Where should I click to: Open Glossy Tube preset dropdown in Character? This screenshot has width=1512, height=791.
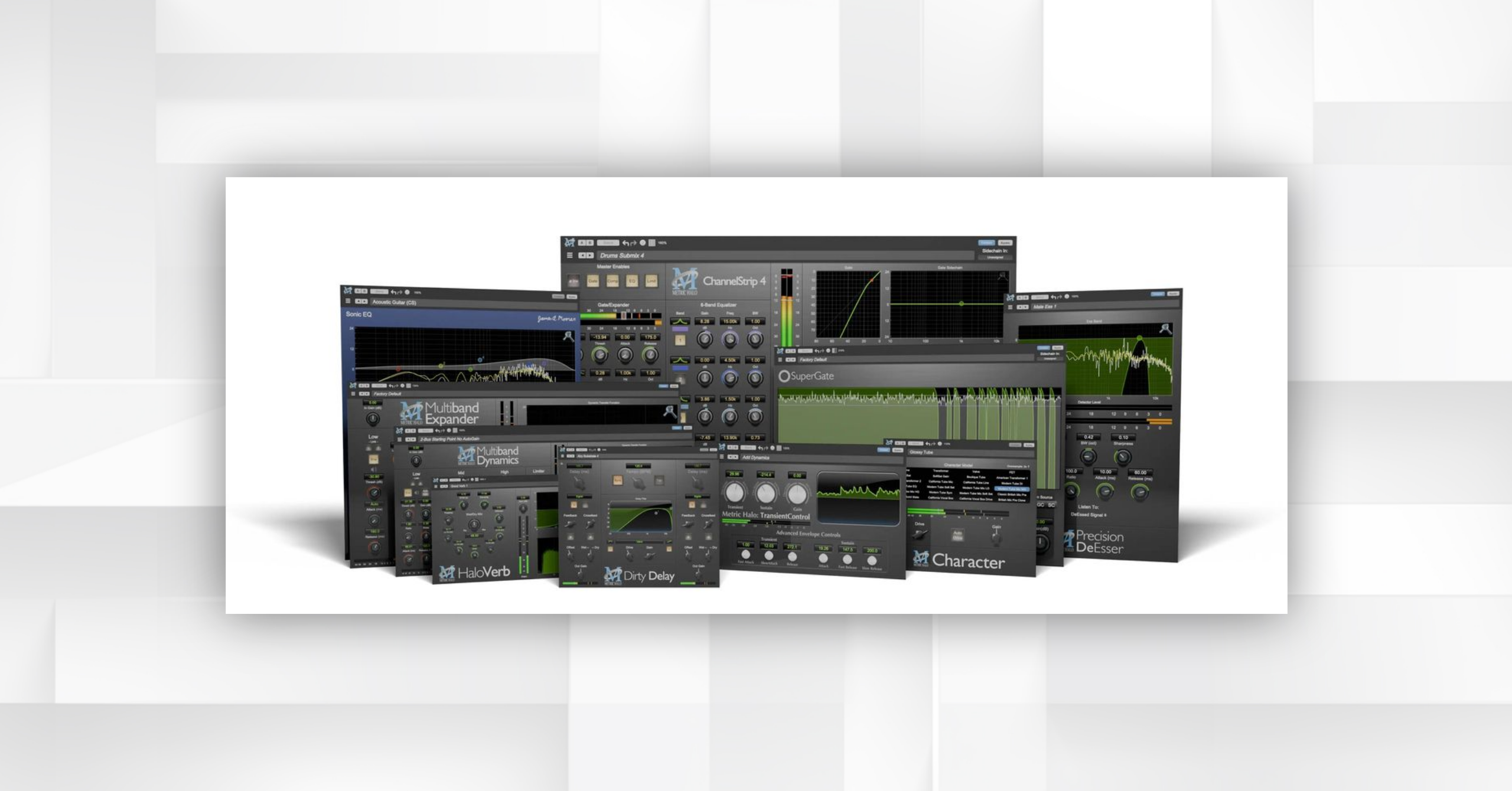(x=971, y=452)
